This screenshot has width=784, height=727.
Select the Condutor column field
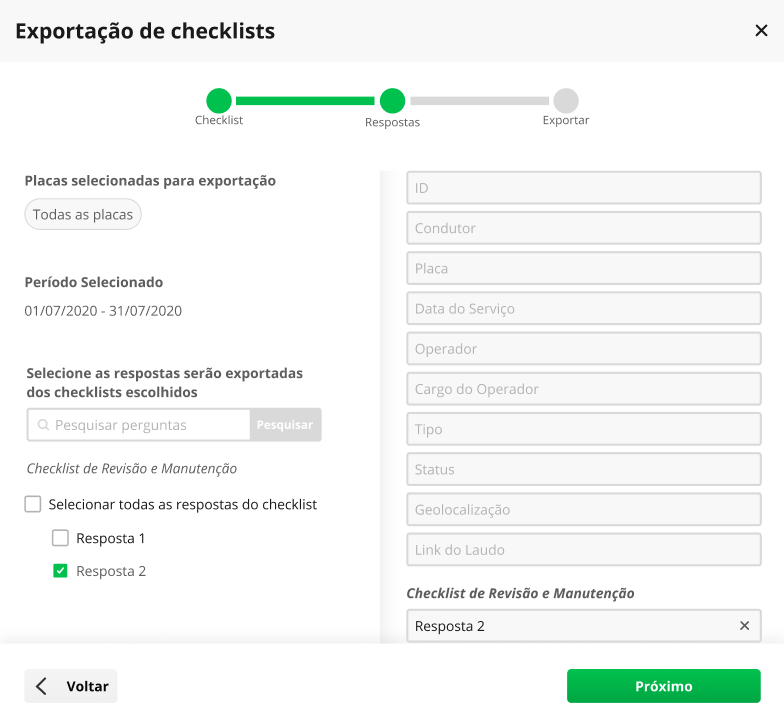pos(584,228)
